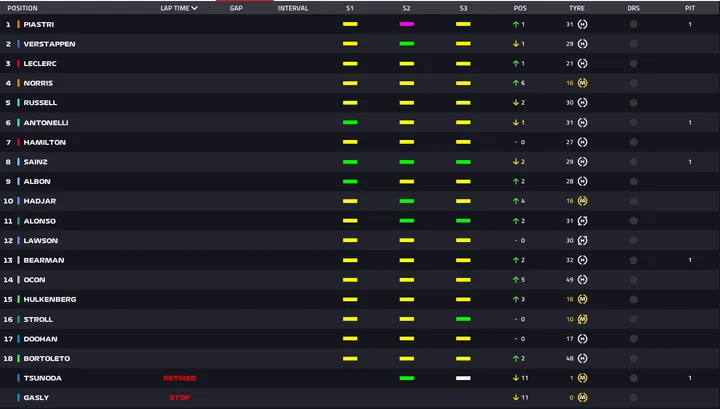
Task: Click Gasly's DRS indicator dot
Action: (633, 398)
